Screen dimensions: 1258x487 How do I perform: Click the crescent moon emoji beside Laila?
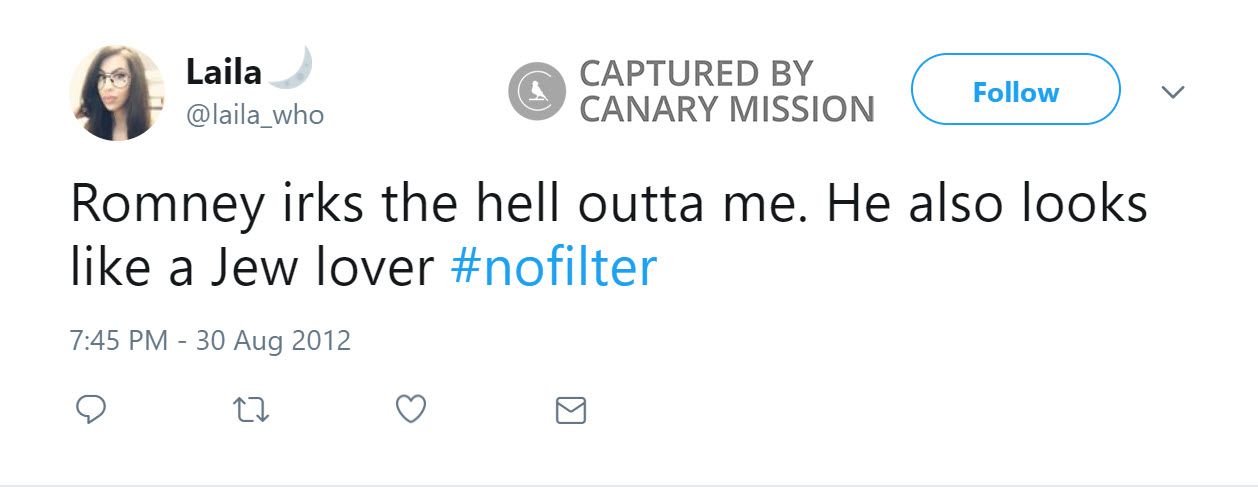click(293, 68)
